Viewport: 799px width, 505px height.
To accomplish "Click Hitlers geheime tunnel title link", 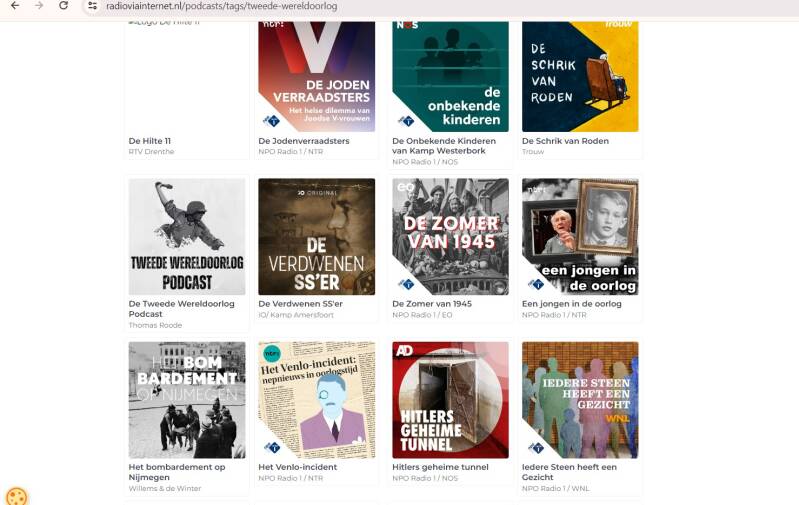I will (x=440, y=467).
